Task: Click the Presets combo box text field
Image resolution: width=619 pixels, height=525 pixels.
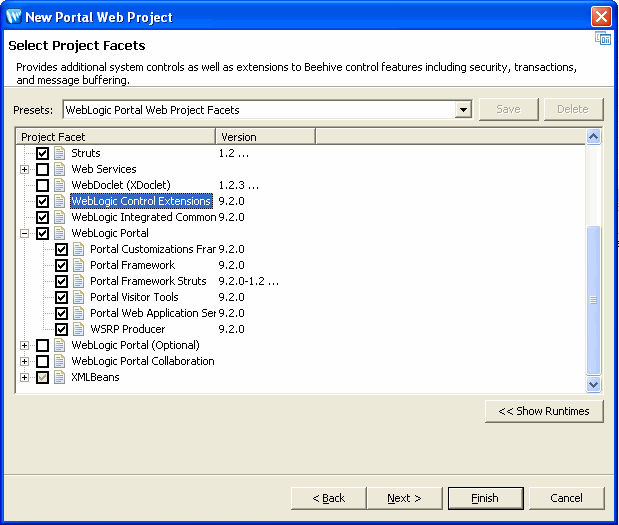Action: click(259, 109)
